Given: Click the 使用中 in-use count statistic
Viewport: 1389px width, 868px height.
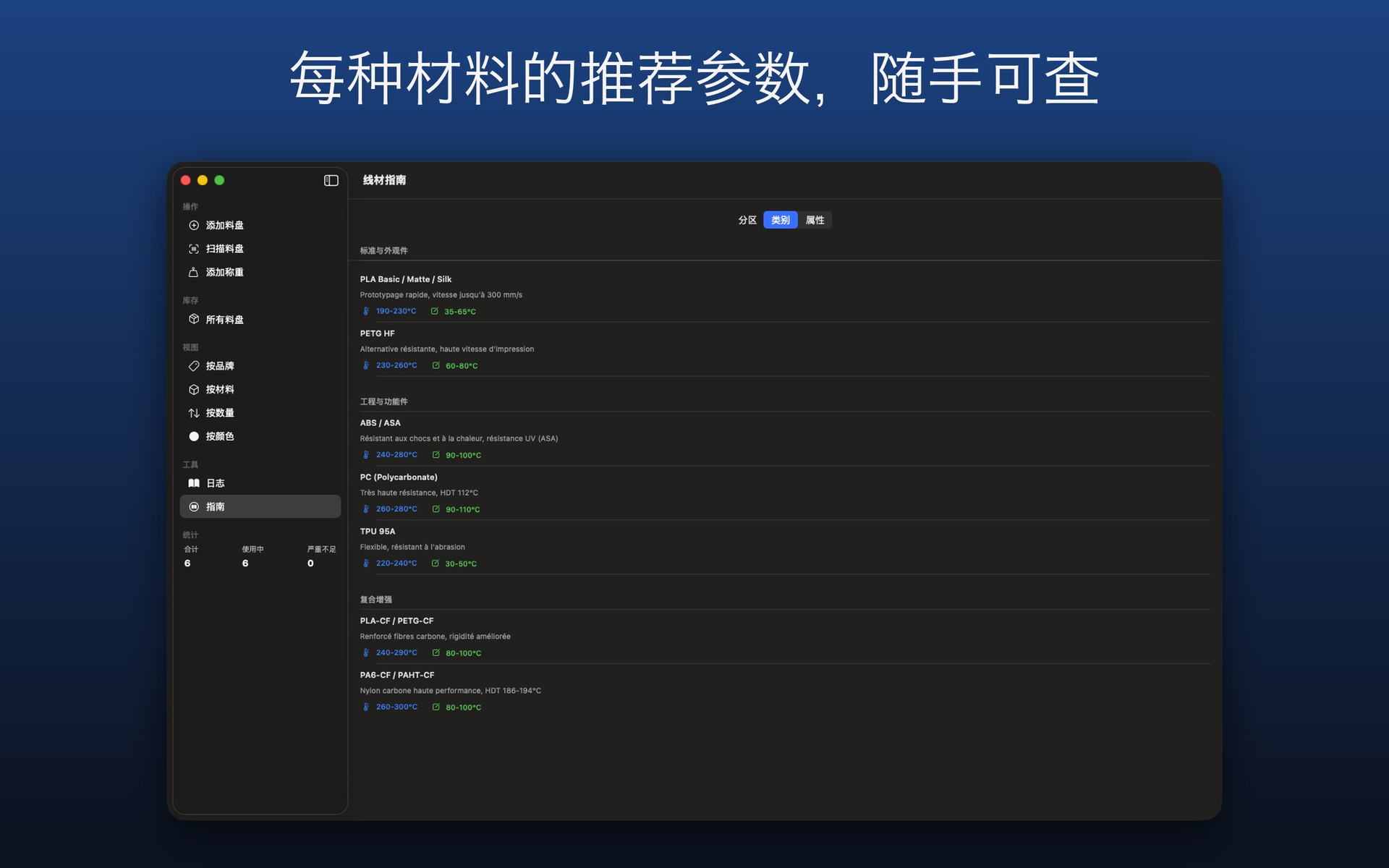Looking at the screenshot, I should (x=252, y=556).
